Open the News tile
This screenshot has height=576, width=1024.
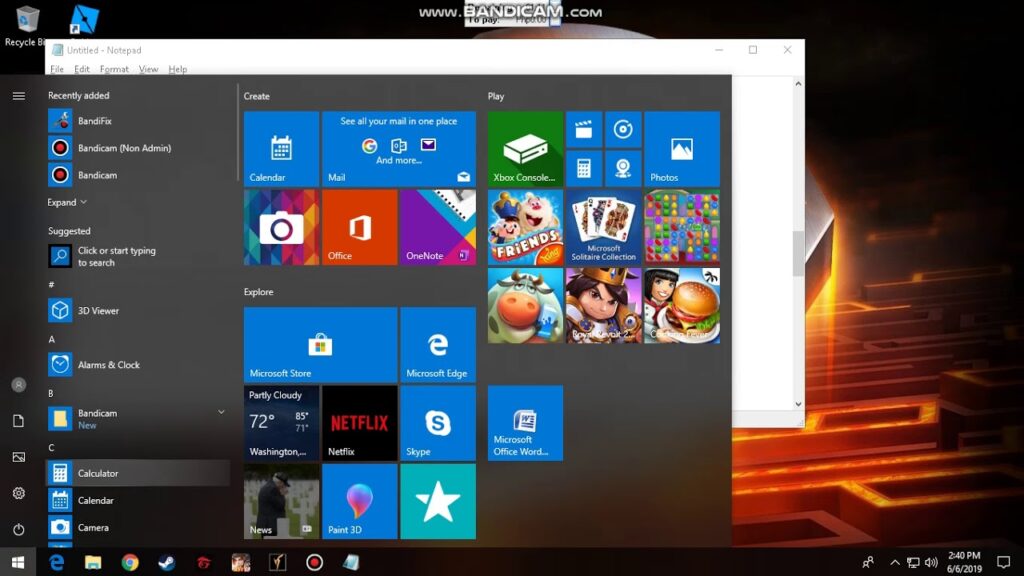281,502
